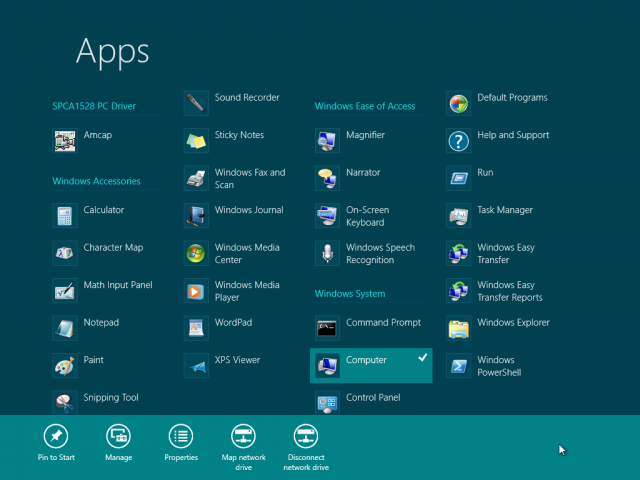The width and height of the screenshot is (640, 480).
Task: Click the SPCA1528 PC Driver group header
Action: pos(94,106)
